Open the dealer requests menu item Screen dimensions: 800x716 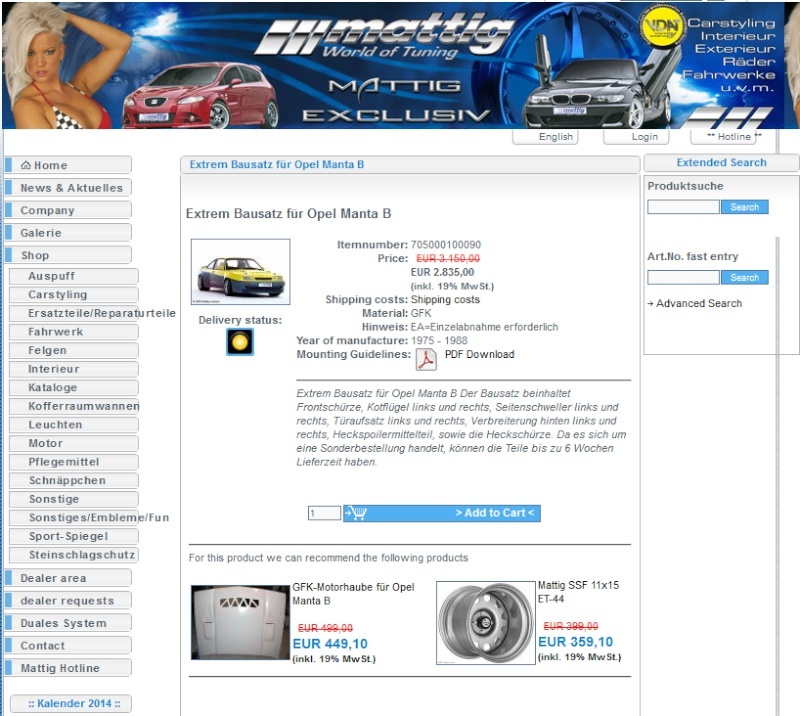pos(68,600)
